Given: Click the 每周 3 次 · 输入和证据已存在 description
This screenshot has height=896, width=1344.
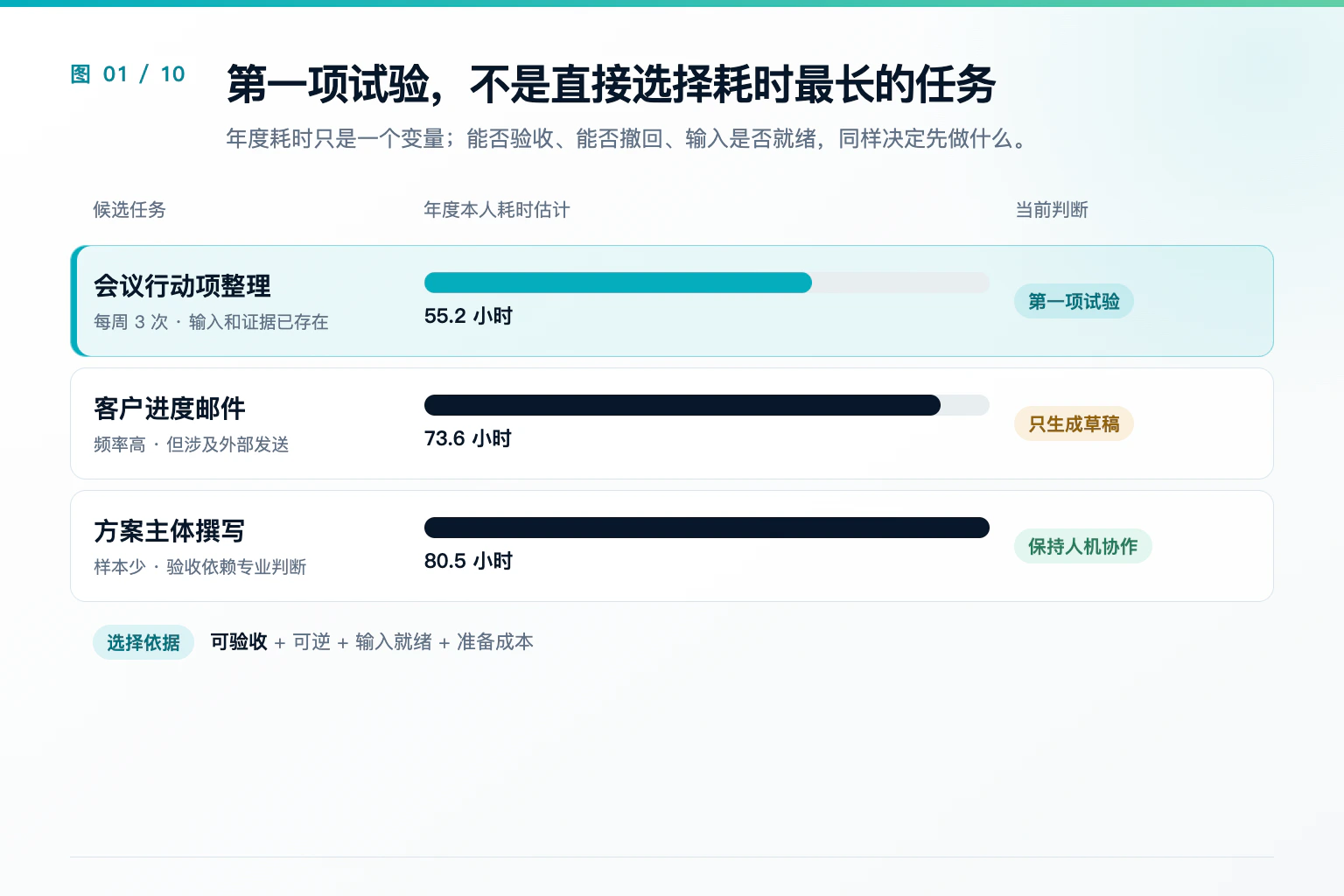Looking at the screenshot, I should click(x=211, y=322).
